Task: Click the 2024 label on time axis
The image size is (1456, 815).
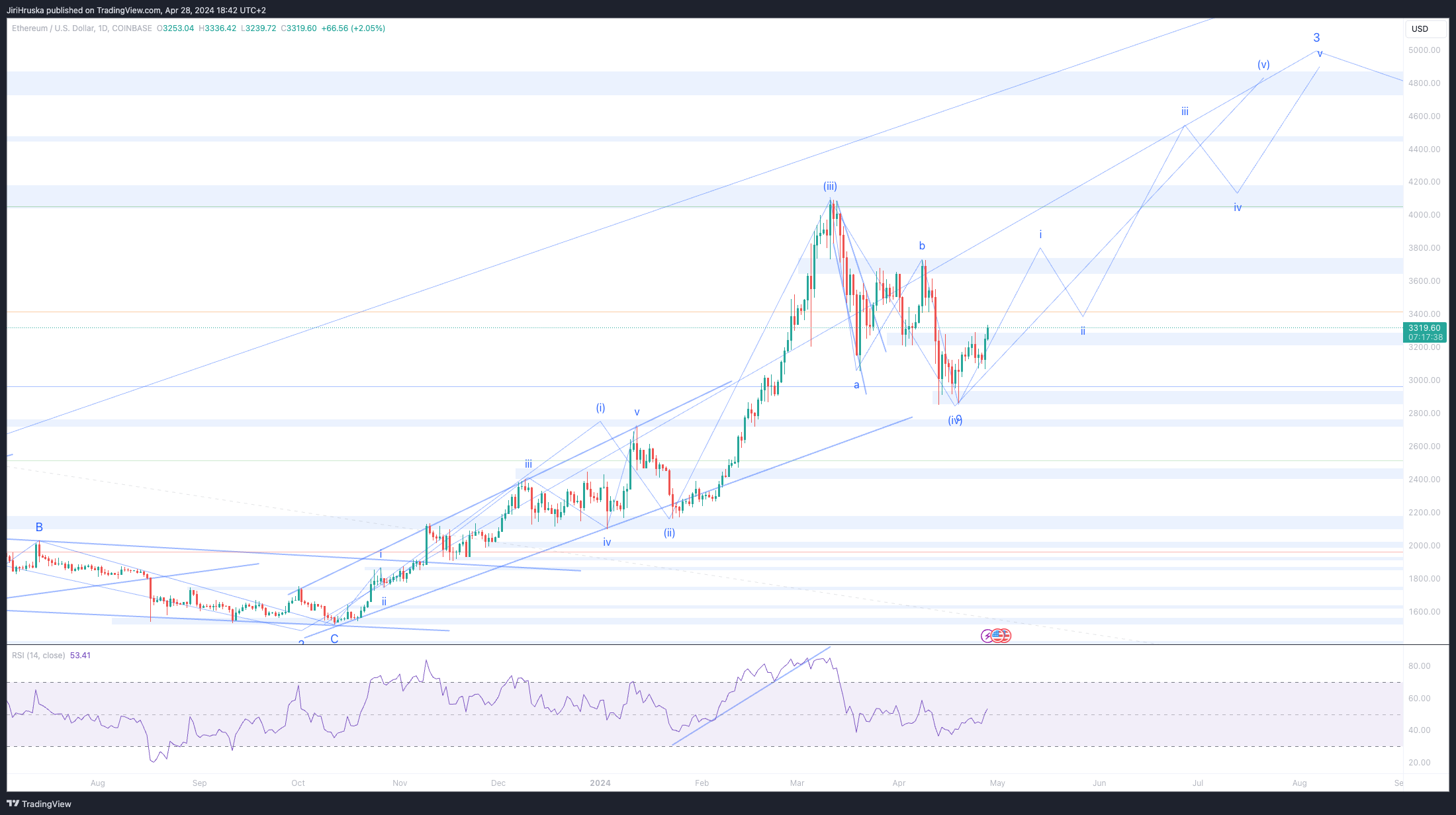Action: coord(600,783)
